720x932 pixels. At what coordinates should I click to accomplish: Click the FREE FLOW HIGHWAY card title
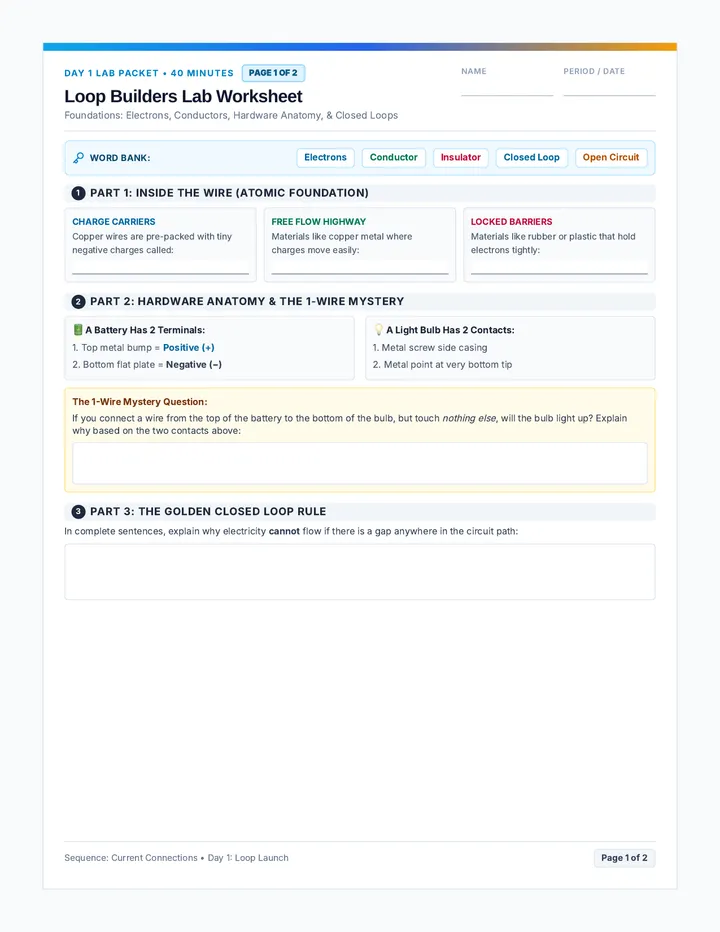[x=319, y=222]
